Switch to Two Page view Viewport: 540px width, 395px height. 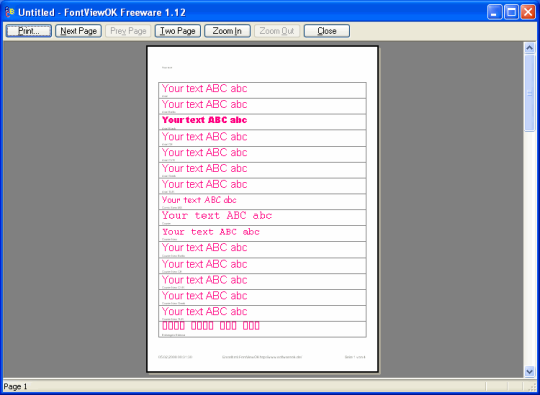178,31
